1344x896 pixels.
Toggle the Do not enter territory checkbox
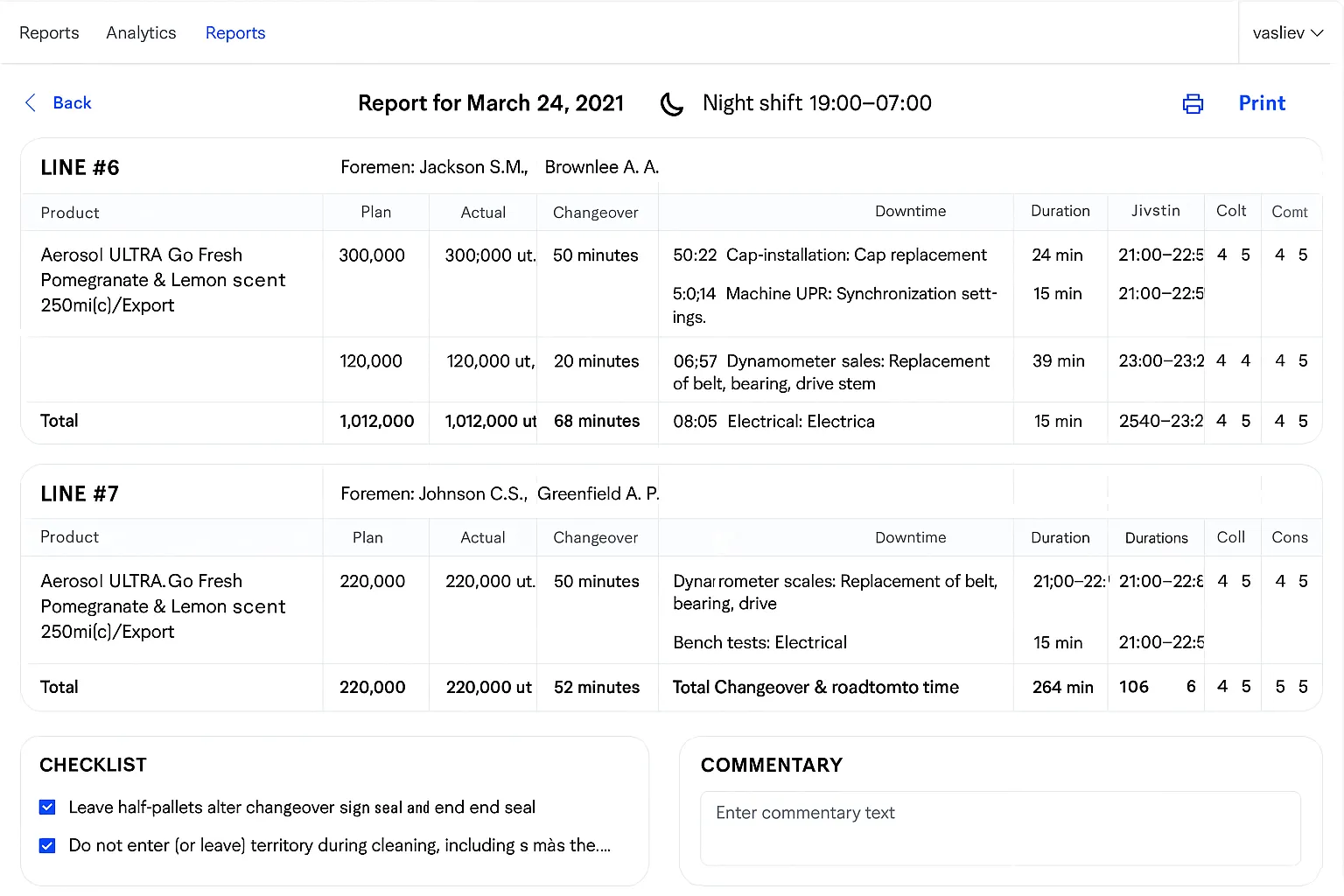tap(47, 846)
